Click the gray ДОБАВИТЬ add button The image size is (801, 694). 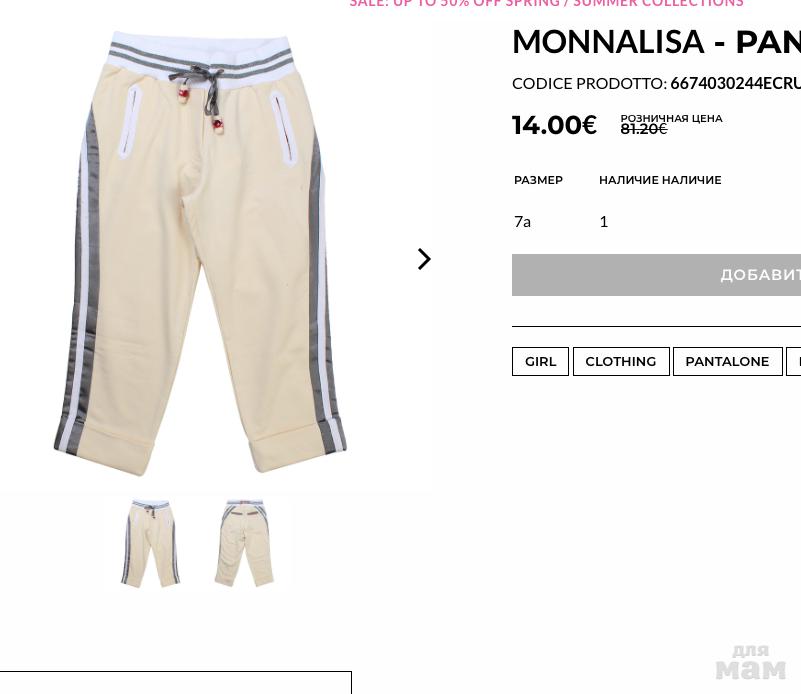(x=656, y=275)
